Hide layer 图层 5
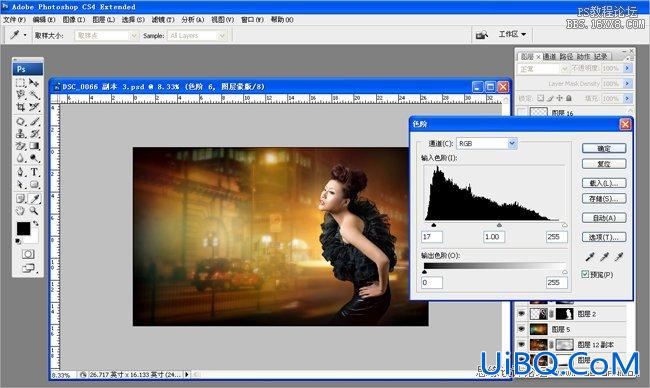Viewport: 650px width, 388px height. pyautogui.click(x=521, y=329)
